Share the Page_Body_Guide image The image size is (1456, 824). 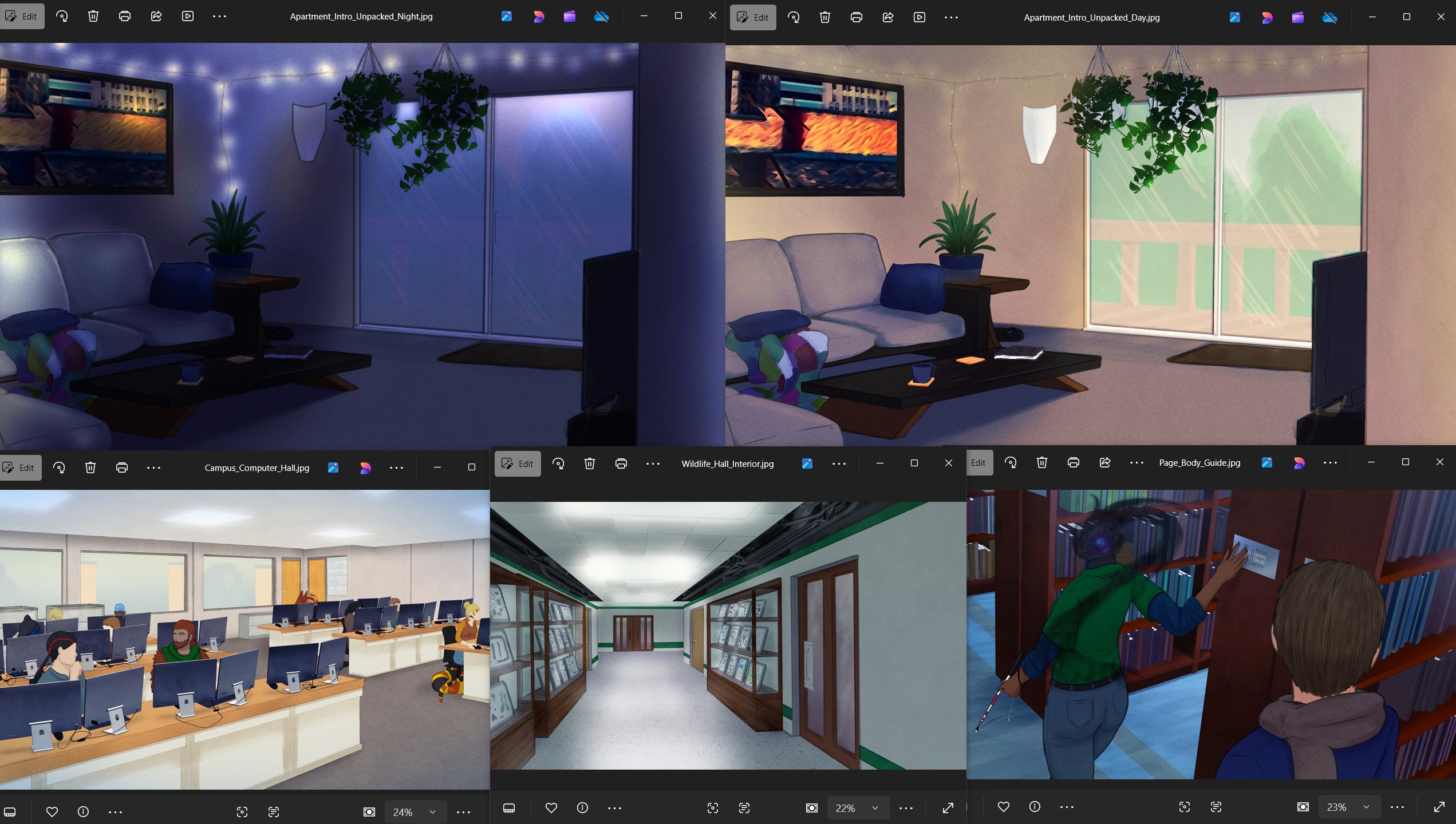[1105, 462]
